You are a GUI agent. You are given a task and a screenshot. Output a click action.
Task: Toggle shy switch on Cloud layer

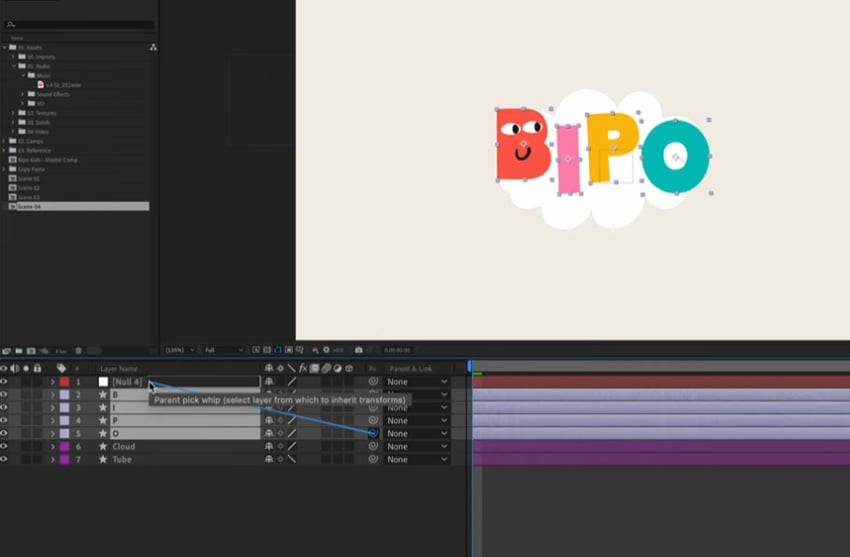pos(269,446)
